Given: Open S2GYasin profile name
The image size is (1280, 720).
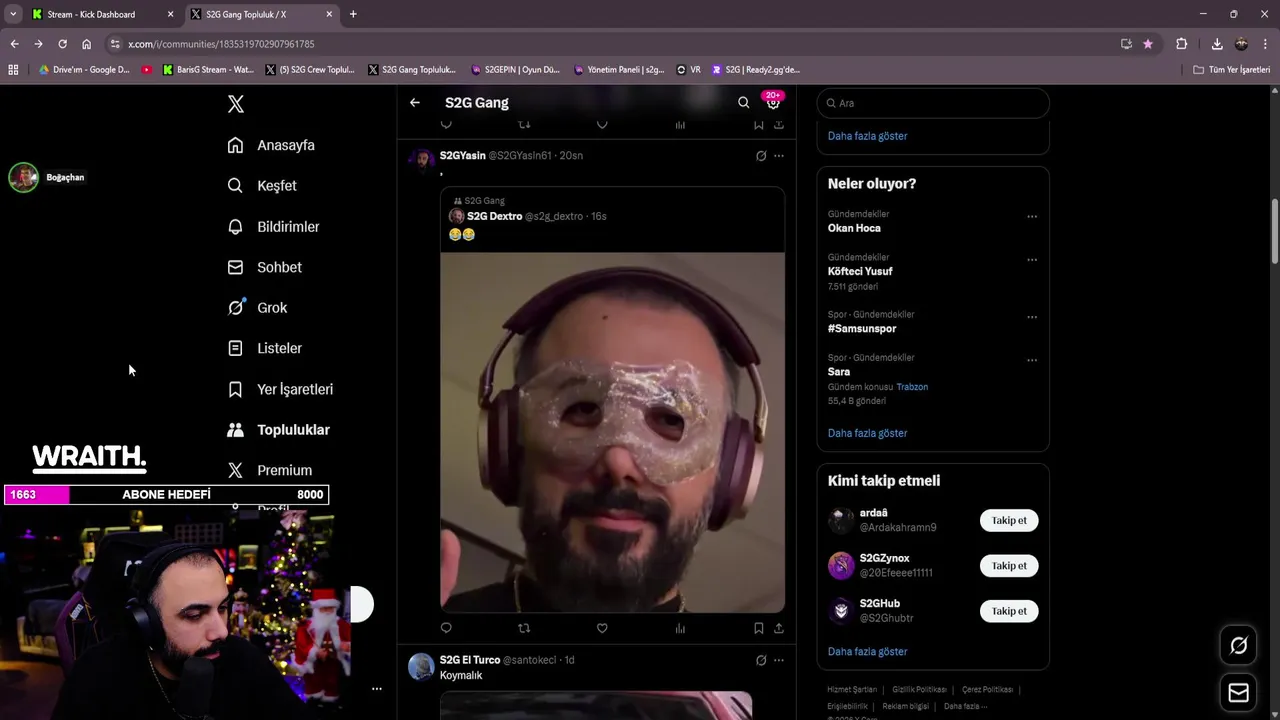Looking at the screenshot, I should (463, 156).
